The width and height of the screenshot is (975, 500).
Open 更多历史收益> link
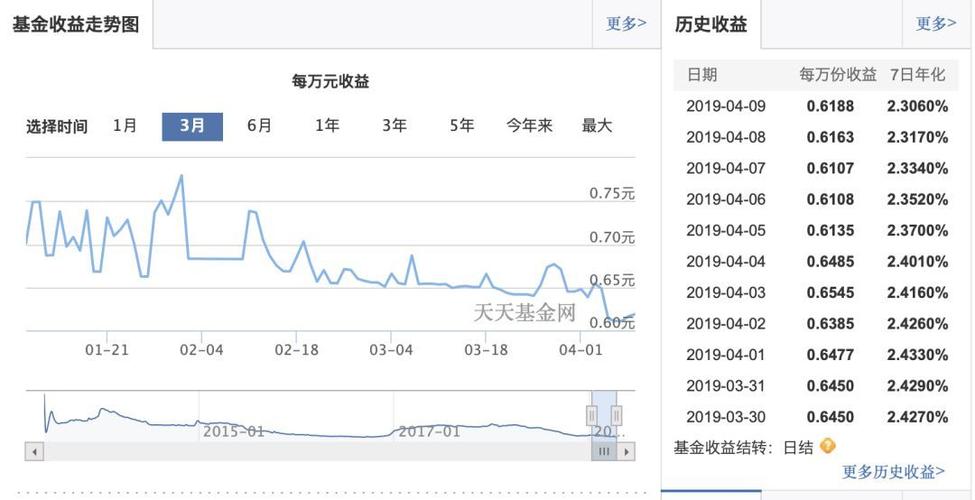point(893,471)
